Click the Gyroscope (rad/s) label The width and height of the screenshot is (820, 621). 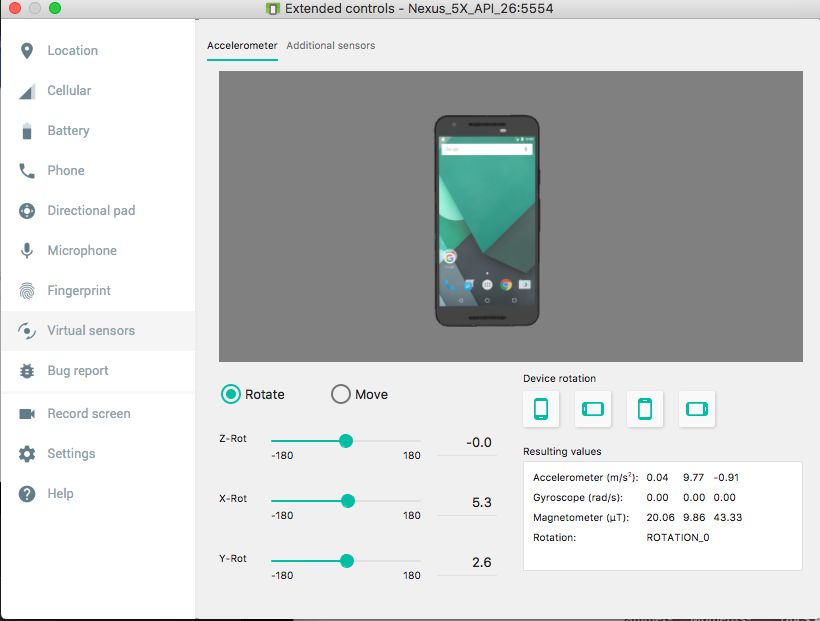pyautogui.click(x=578, y=498)
